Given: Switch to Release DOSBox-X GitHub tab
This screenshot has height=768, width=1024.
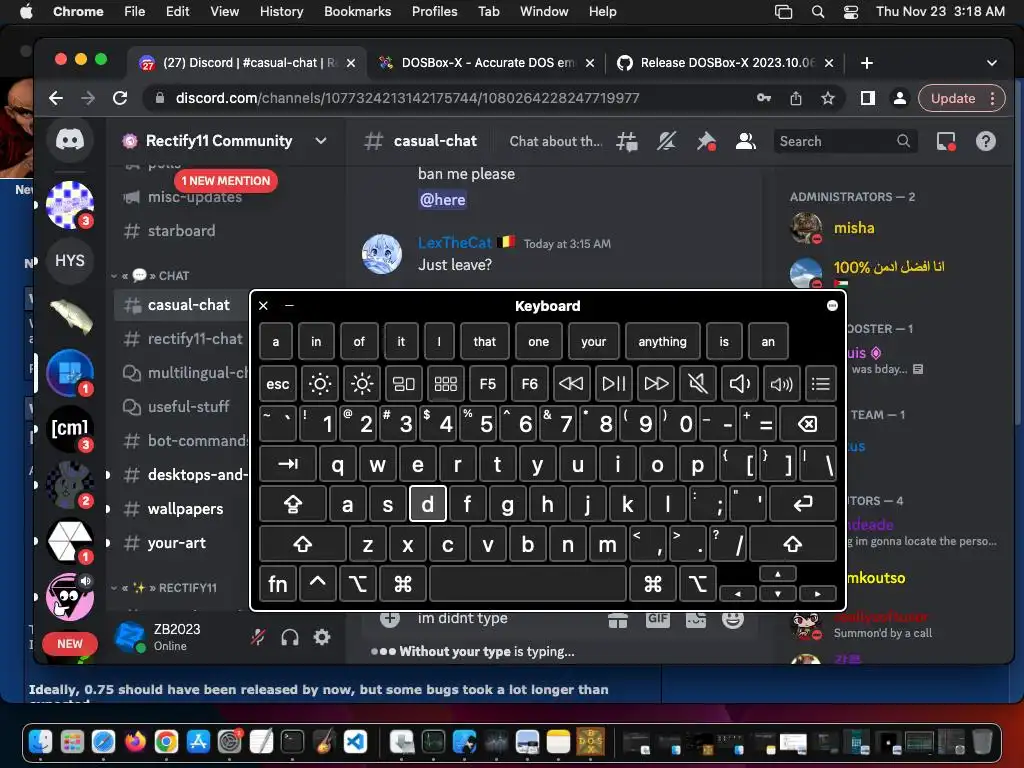Looking at the screenshot, I should click(727, 63).
